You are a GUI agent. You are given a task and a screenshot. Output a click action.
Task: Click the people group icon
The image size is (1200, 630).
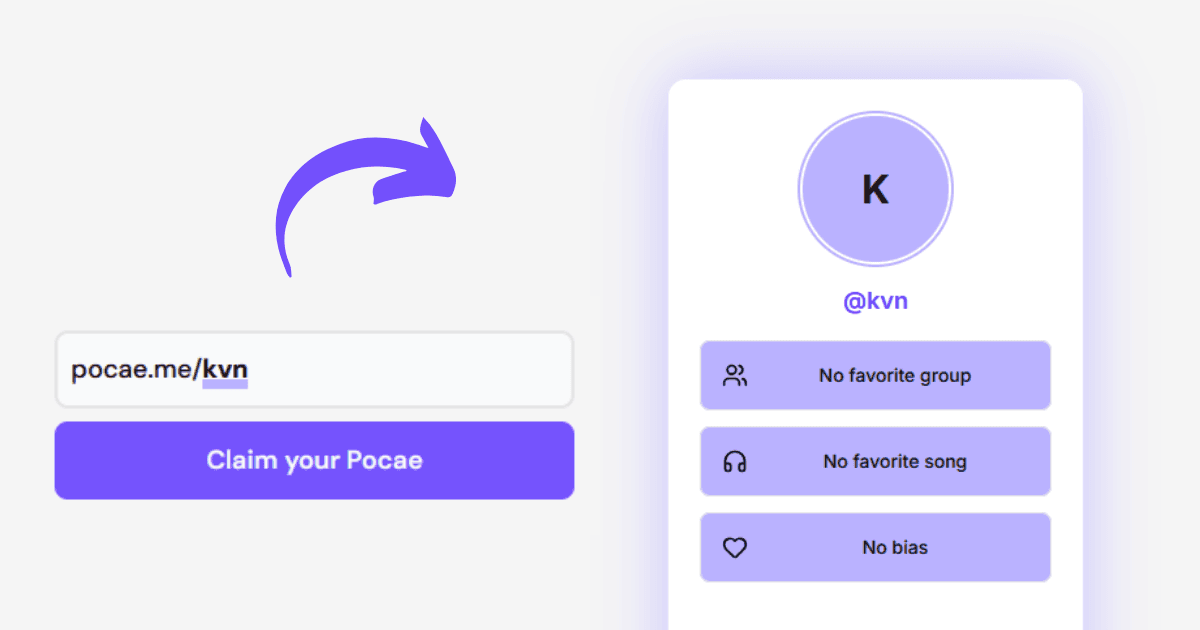(735, 376)
